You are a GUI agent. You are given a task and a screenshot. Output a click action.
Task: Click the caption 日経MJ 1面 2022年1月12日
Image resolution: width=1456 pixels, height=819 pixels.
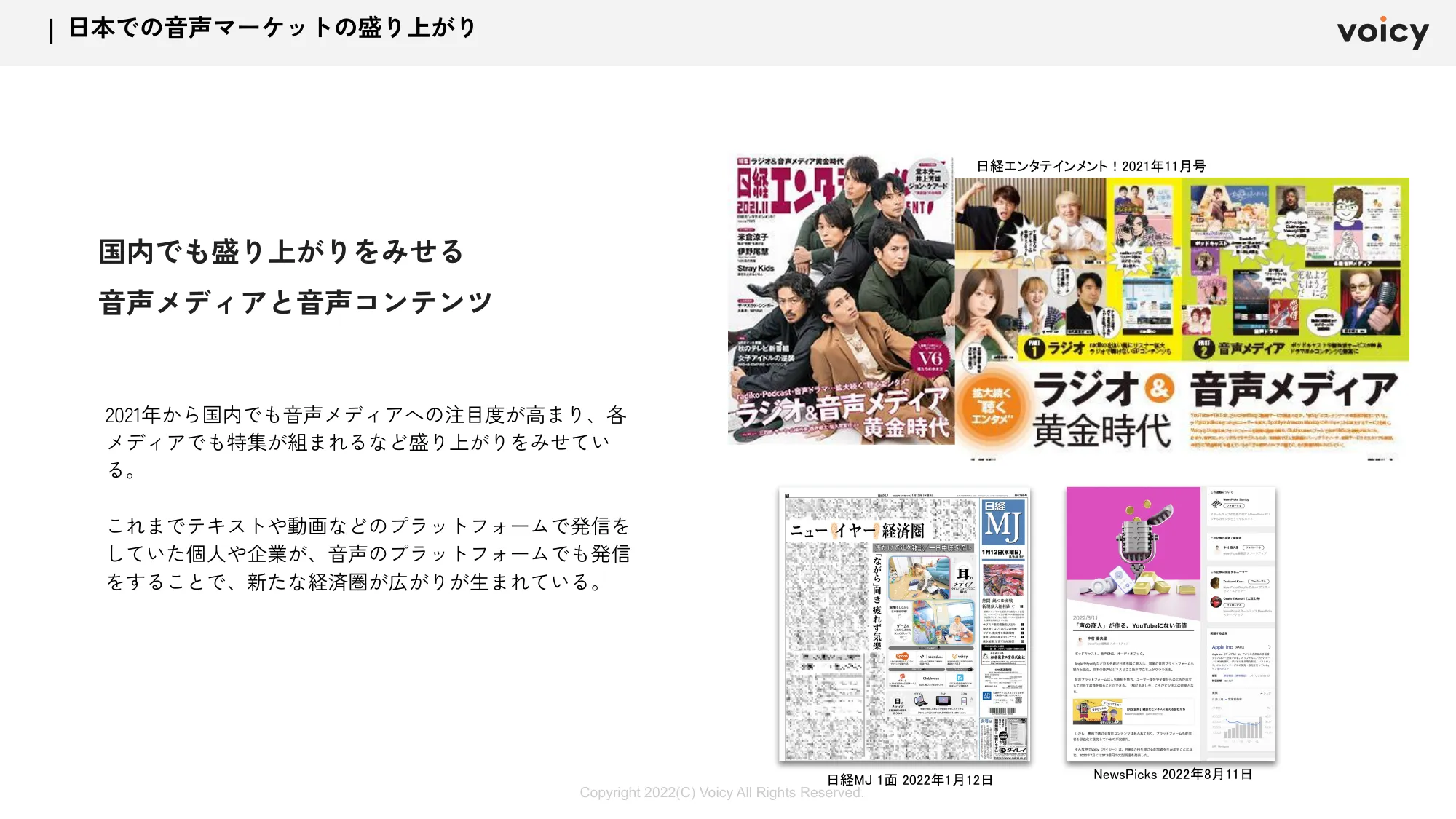(910, 780)
